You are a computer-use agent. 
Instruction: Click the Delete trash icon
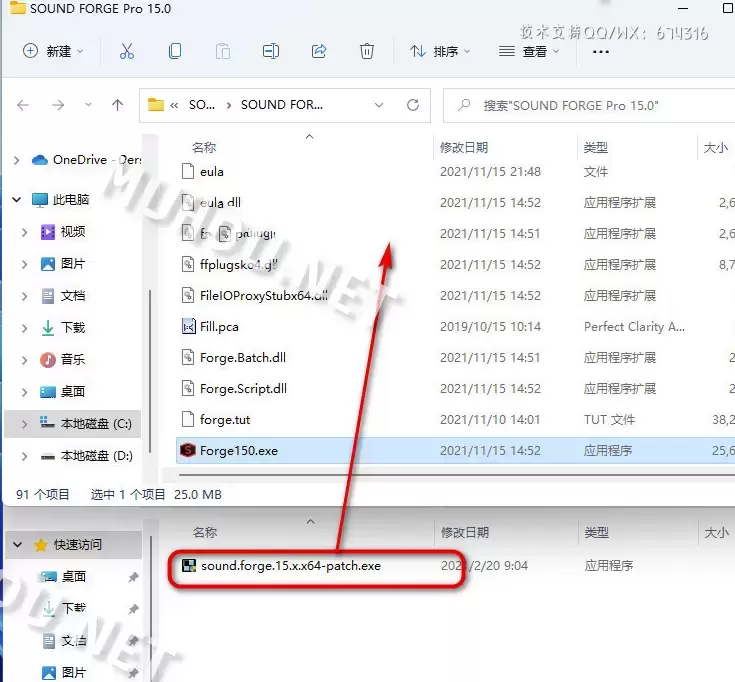tap(367, 51)
